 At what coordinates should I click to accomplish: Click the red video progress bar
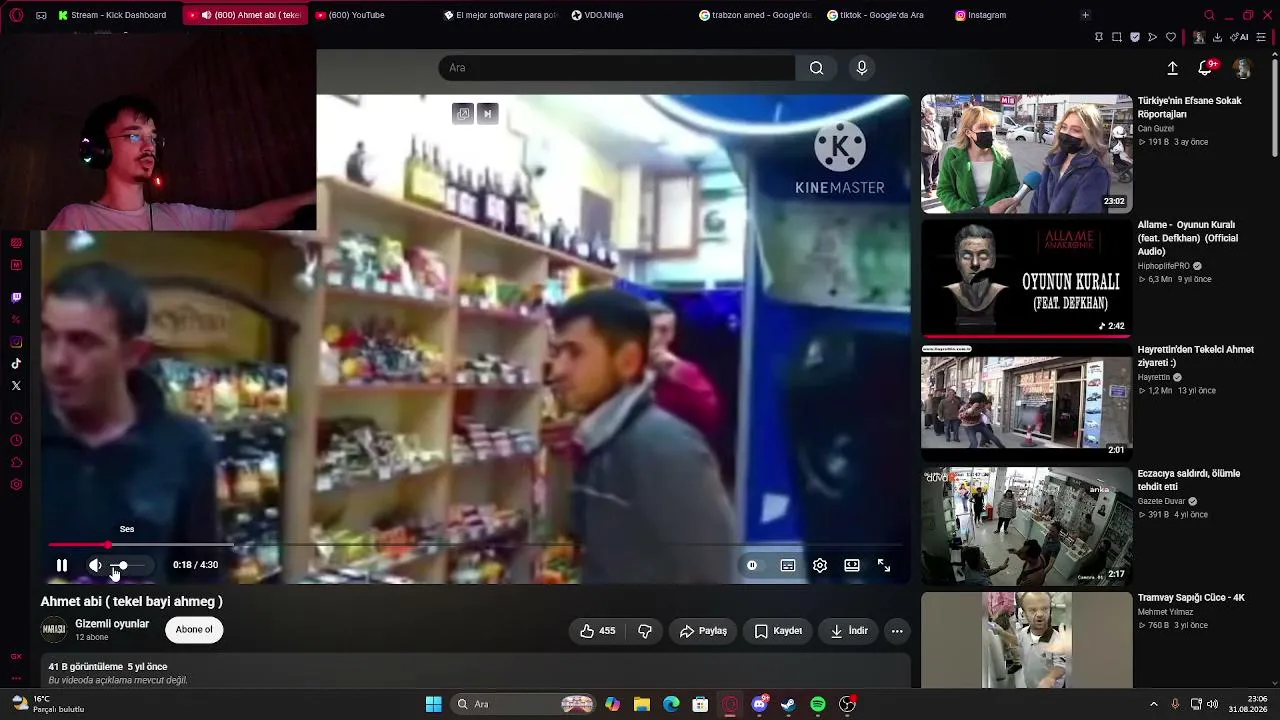[x=78, y=545]
